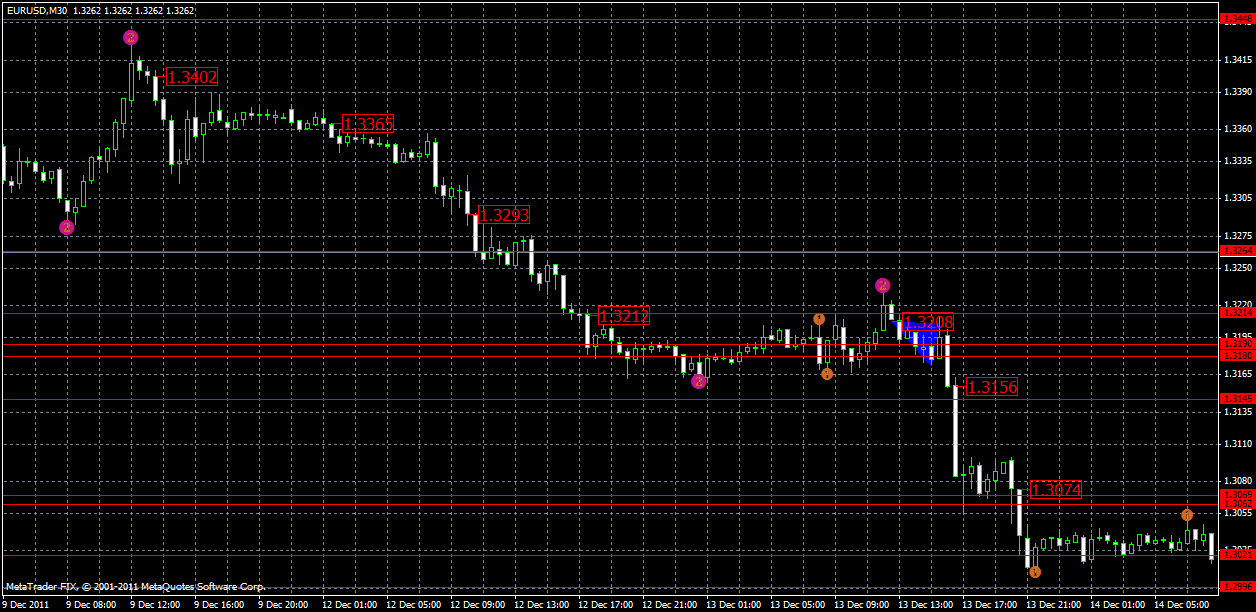Image resolution: width=1256 pixels, height=612 pixels.
Task: Select the 1.3208 price label
Action: pos(926,323)
